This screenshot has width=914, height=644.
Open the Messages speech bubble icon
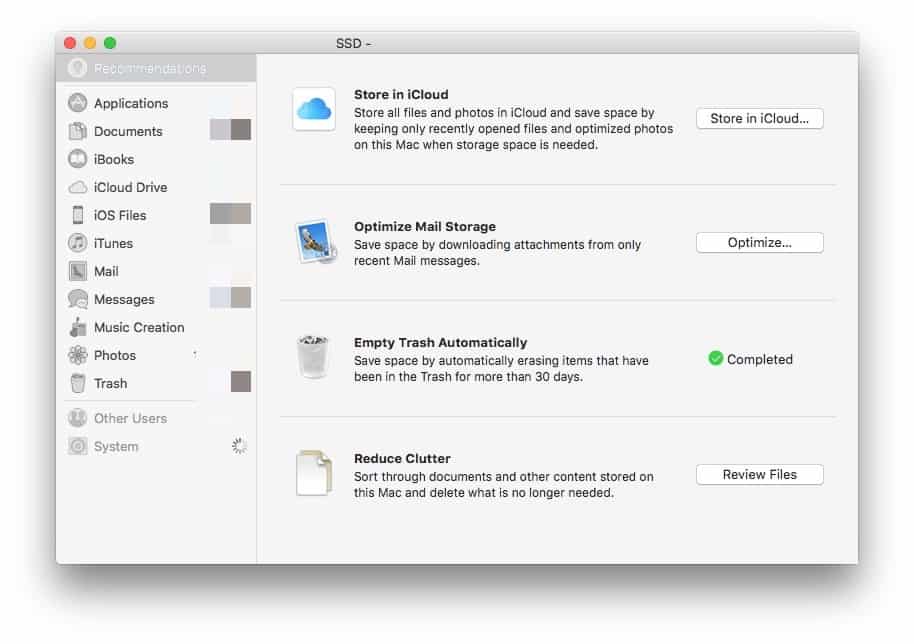[77, 299]
